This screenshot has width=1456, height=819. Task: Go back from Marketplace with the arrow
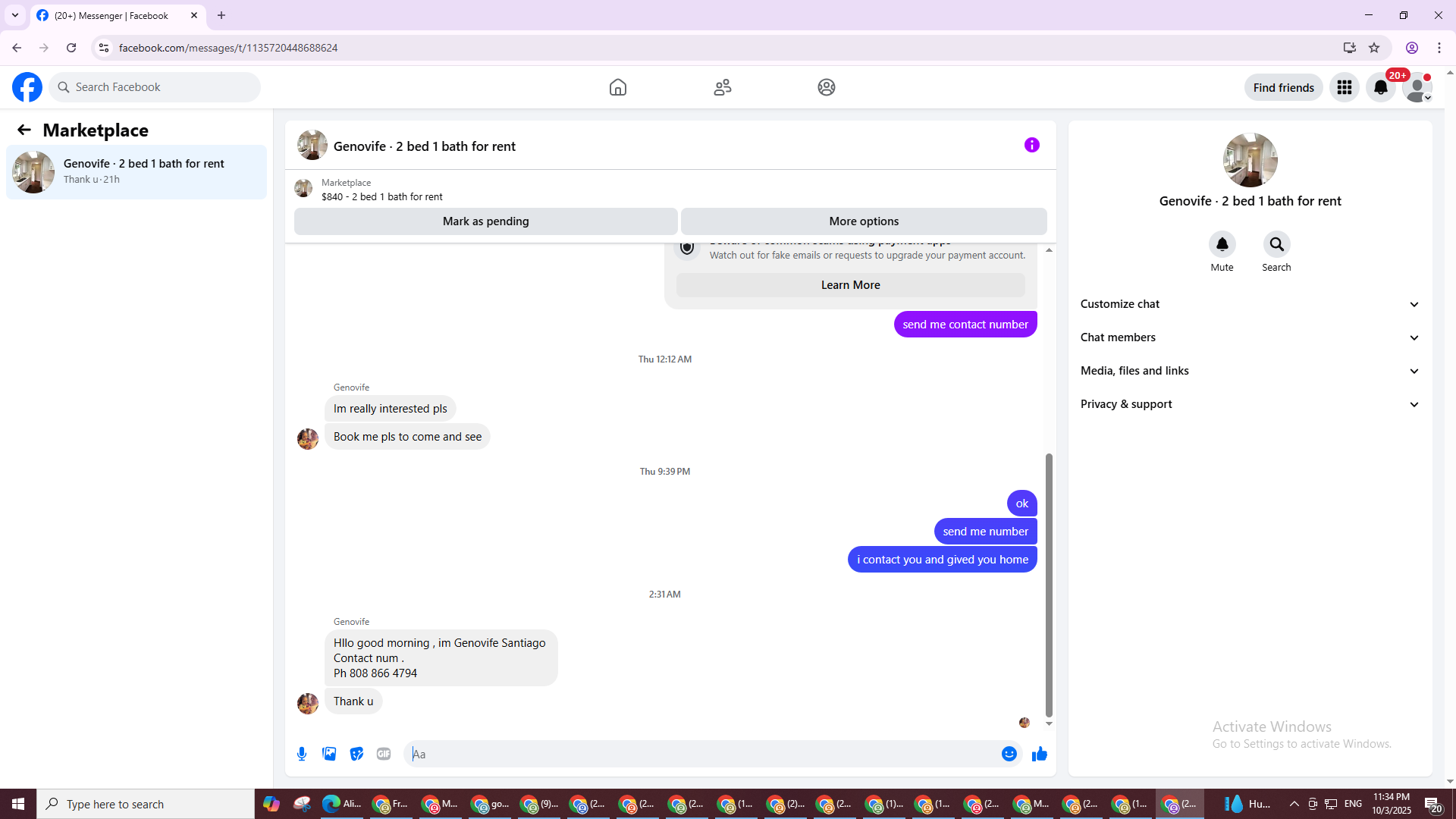click(24, 130)
